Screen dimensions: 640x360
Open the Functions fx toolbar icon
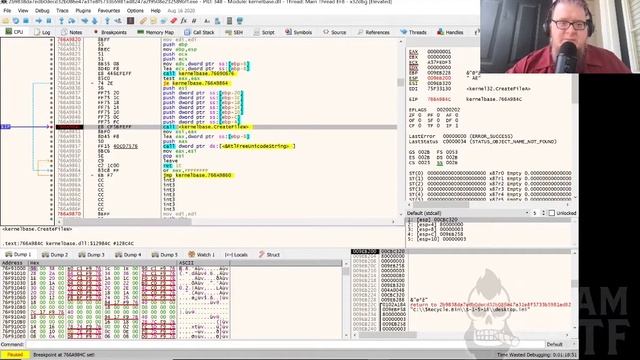tap(184, 20)
